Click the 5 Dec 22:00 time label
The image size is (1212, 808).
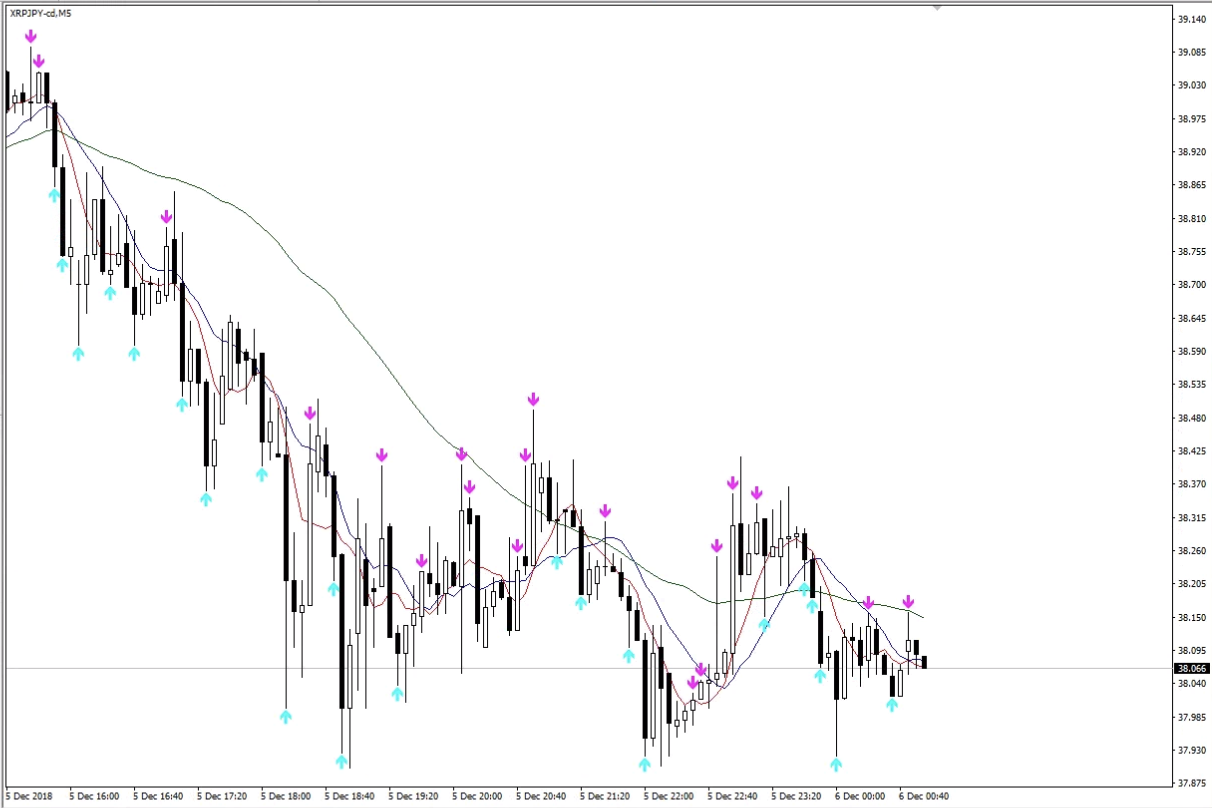671,797
